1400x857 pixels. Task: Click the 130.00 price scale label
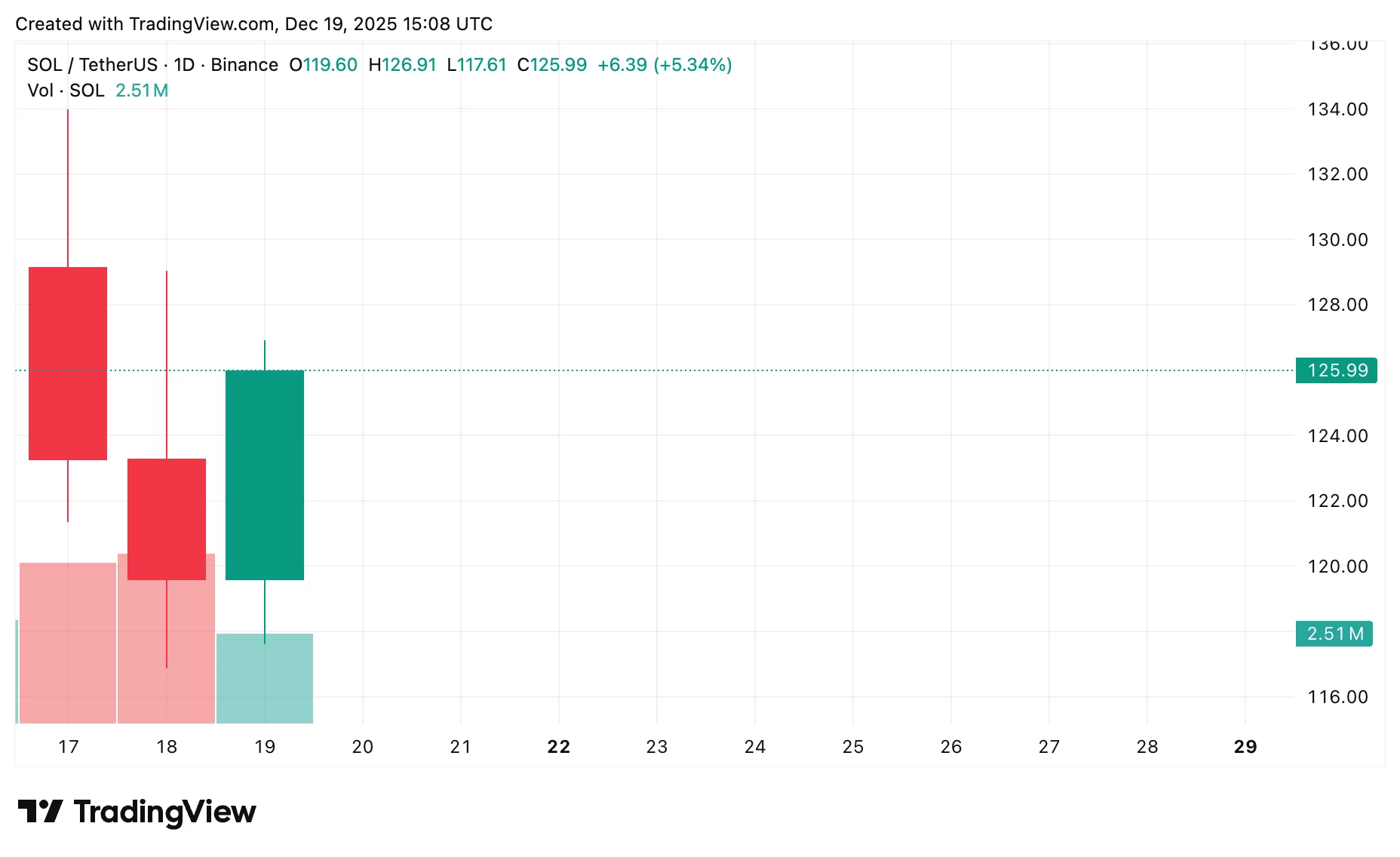[x=1337, y=240]
